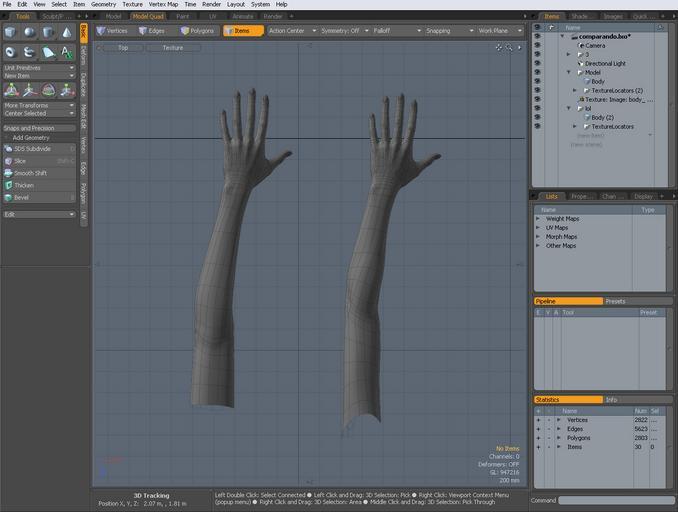The height and width of the screenshot is (512, 678).
Task: Click the Command input field
Action: pyautogui.click(x=615, y=500)
